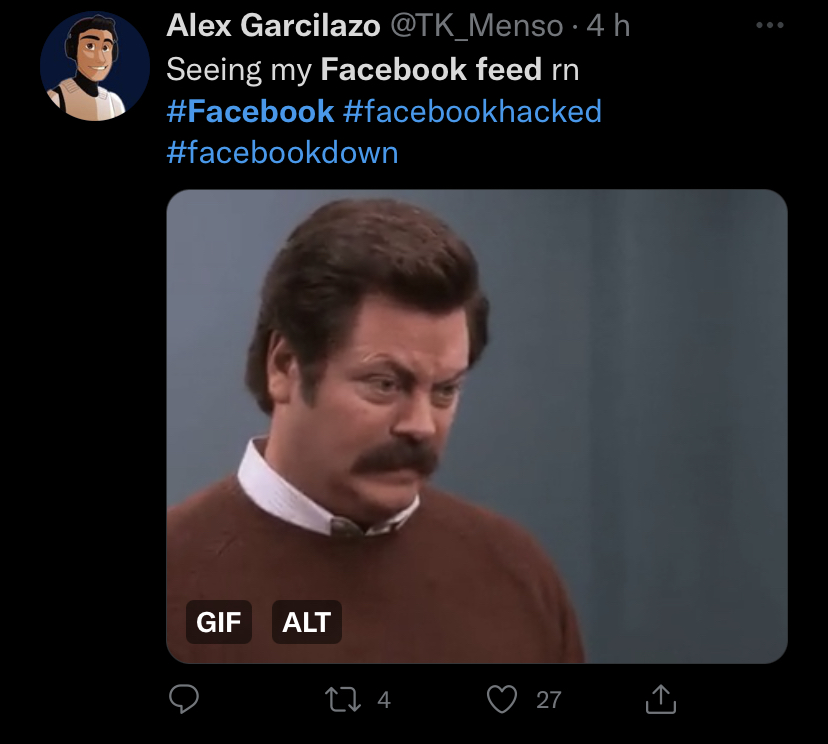Click the 'rn' text ending the tweet line
This screenshot has width=828, height=744.
pos(565,69)
